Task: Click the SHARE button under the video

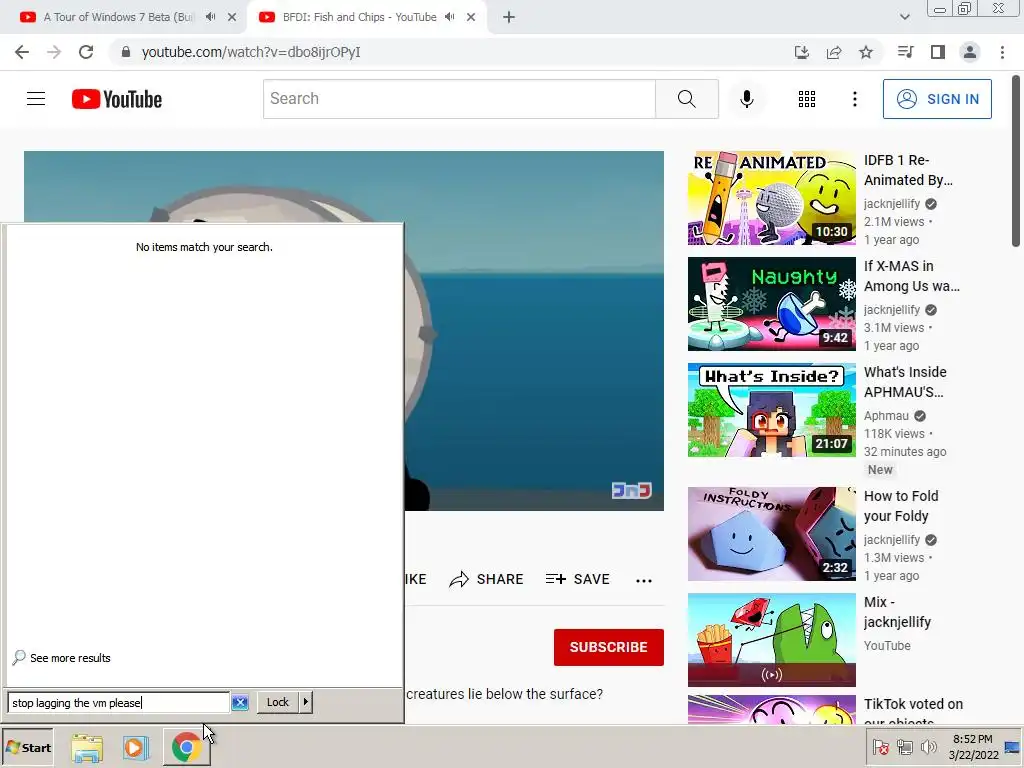Action: pyautogui.click(x=487, y=579)
